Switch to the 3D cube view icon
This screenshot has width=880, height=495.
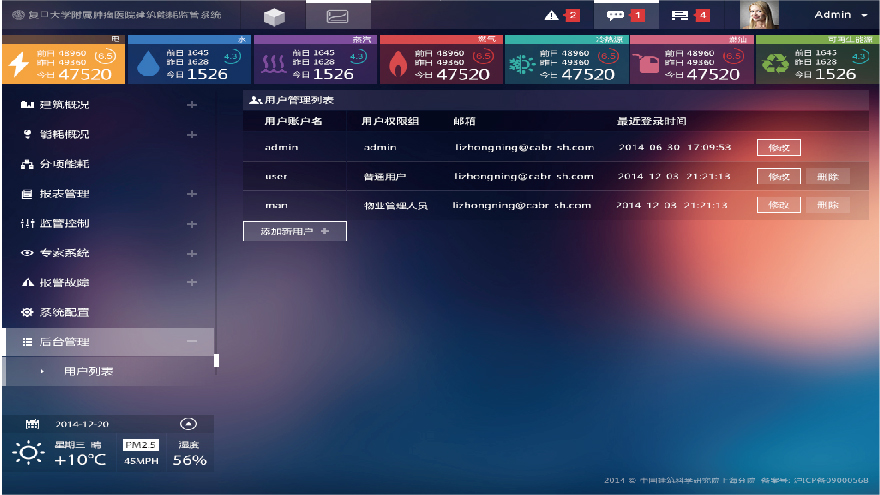273,16
